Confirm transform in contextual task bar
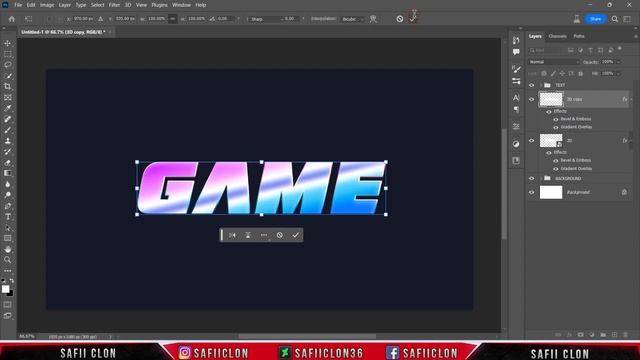 296,235
